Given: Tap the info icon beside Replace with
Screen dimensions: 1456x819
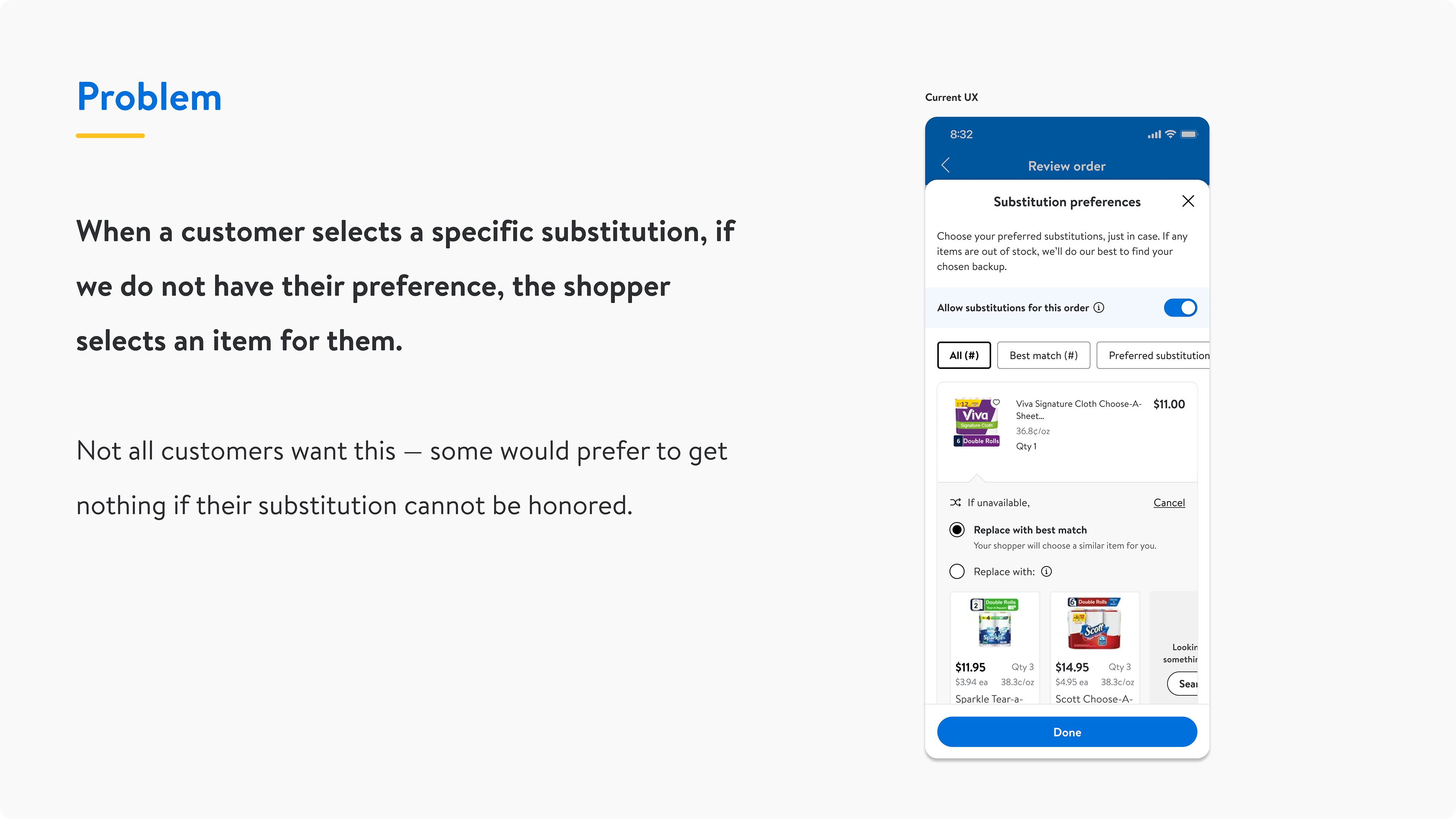Looking at the screenshot, I should point(1047,571).
